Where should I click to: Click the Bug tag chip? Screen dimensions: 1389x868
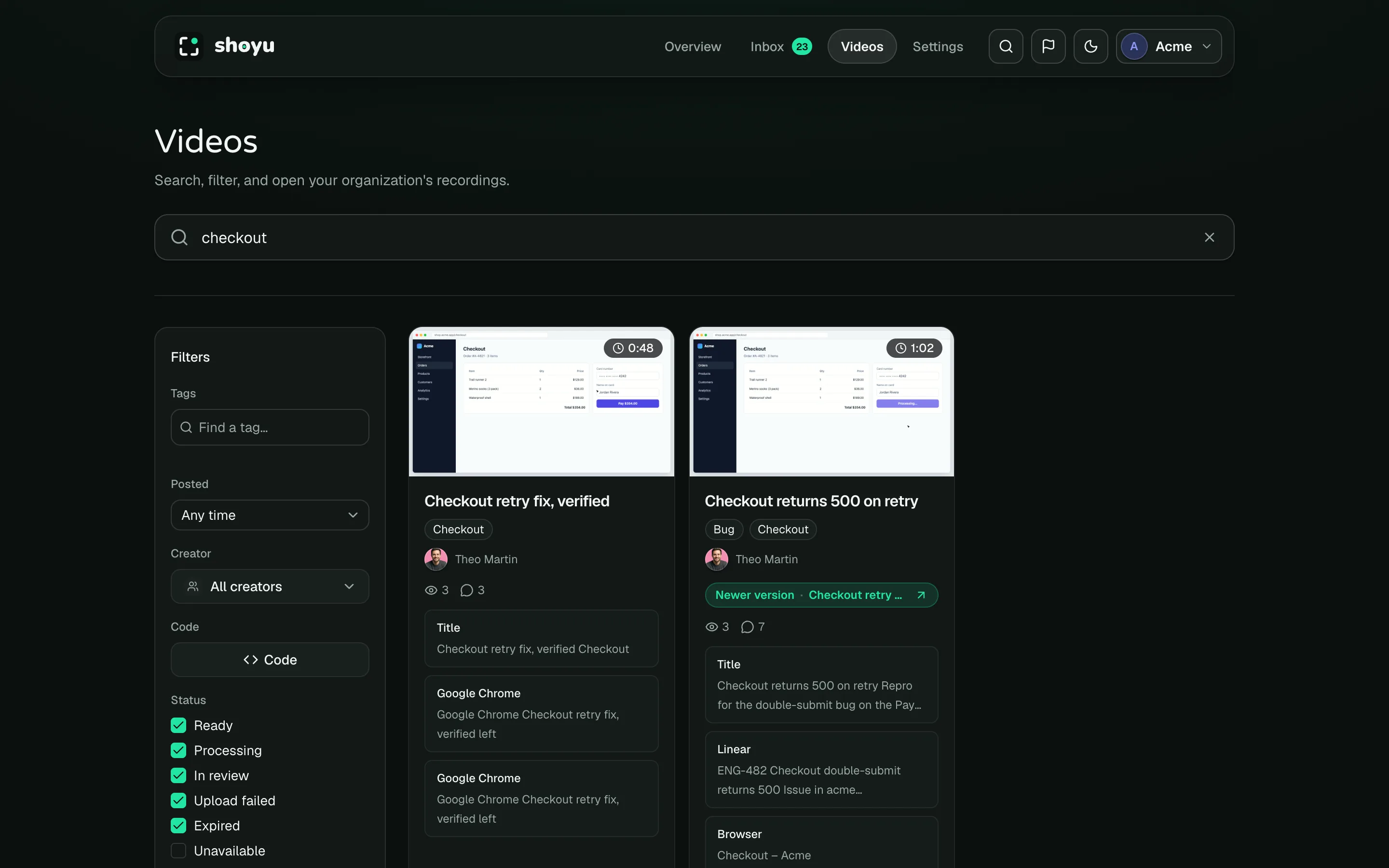724,529
